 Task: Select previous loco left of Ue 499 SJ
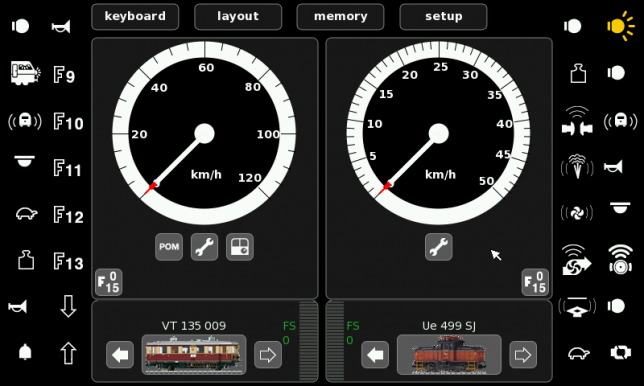pos(375,355)
